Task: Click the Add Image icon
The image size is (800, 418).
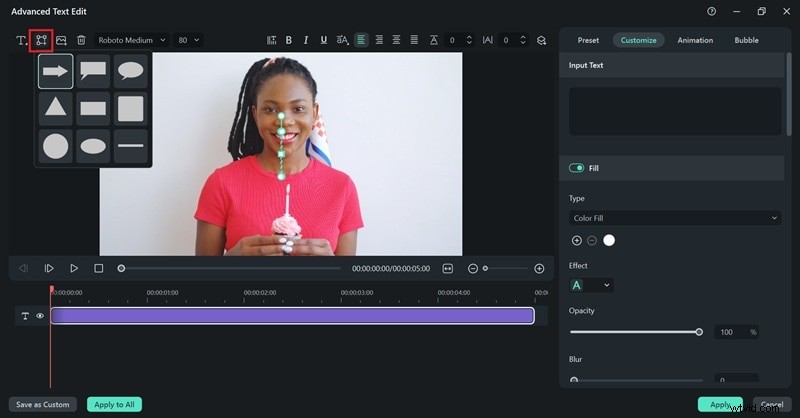Action: click(61, 40)
